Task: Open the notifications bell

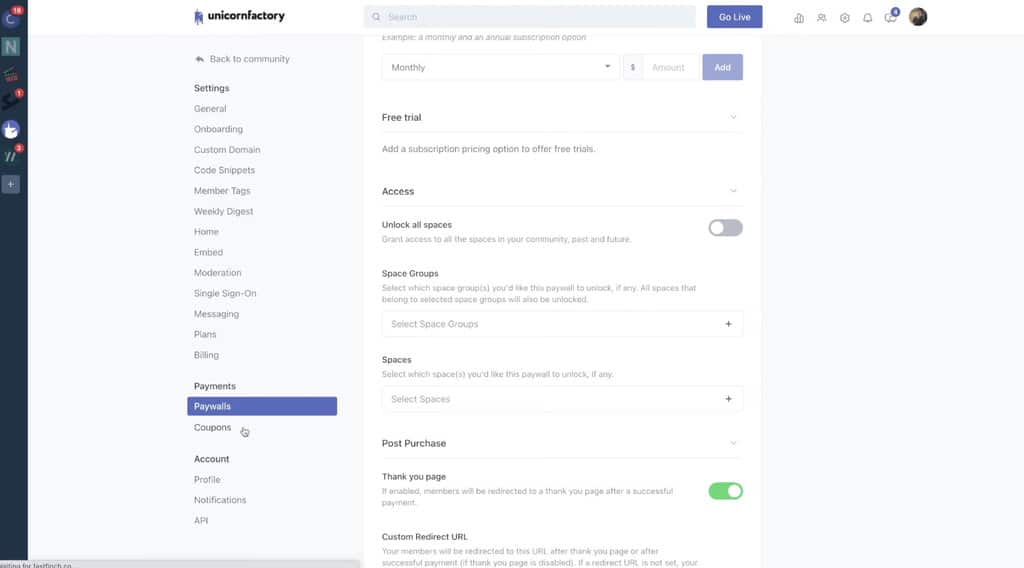Action: click(867, 17)
